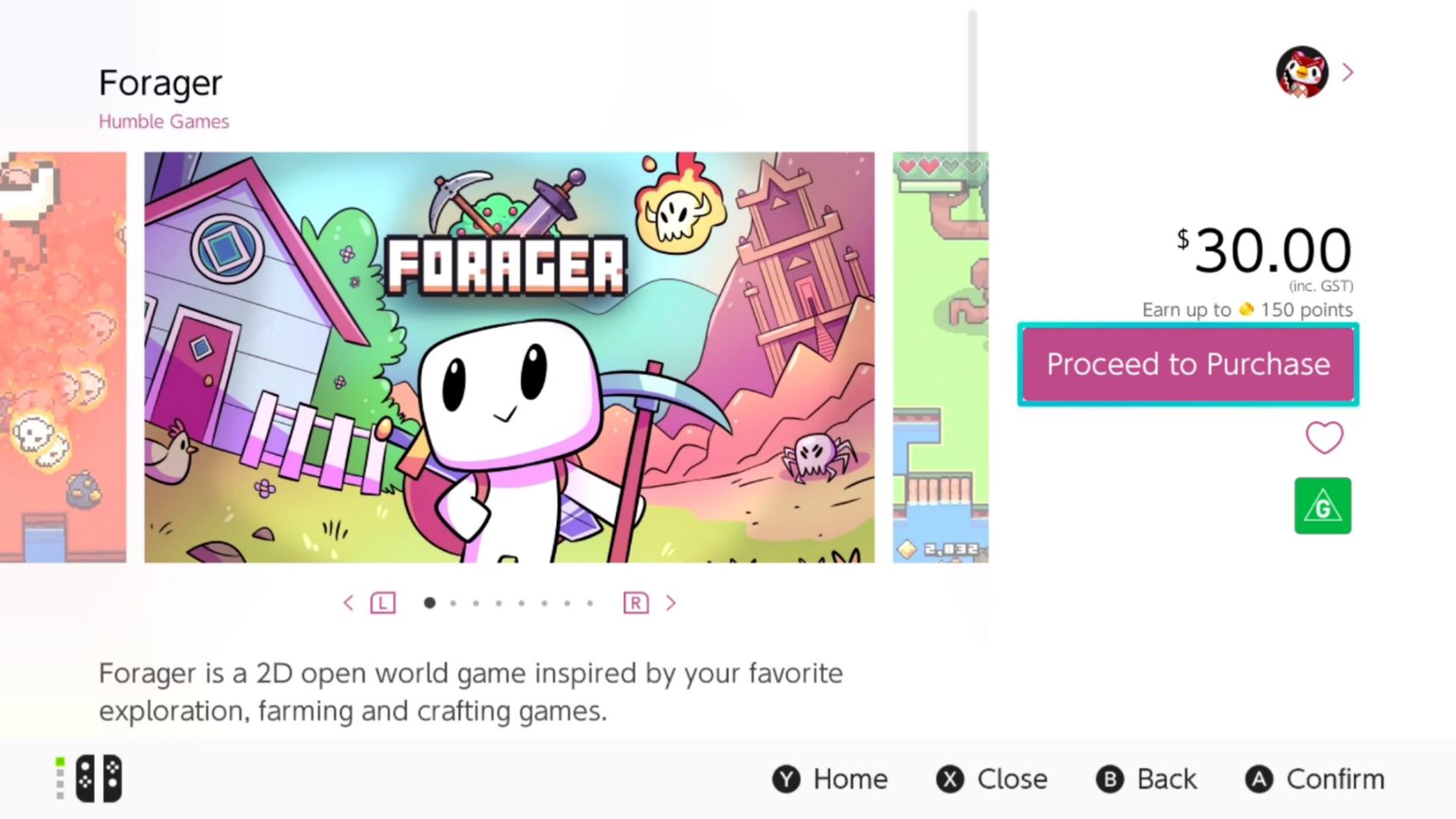Select the B Back shortcut
The width and height of the screenshot is (1456, 819).
click(x=1146, y=779)
